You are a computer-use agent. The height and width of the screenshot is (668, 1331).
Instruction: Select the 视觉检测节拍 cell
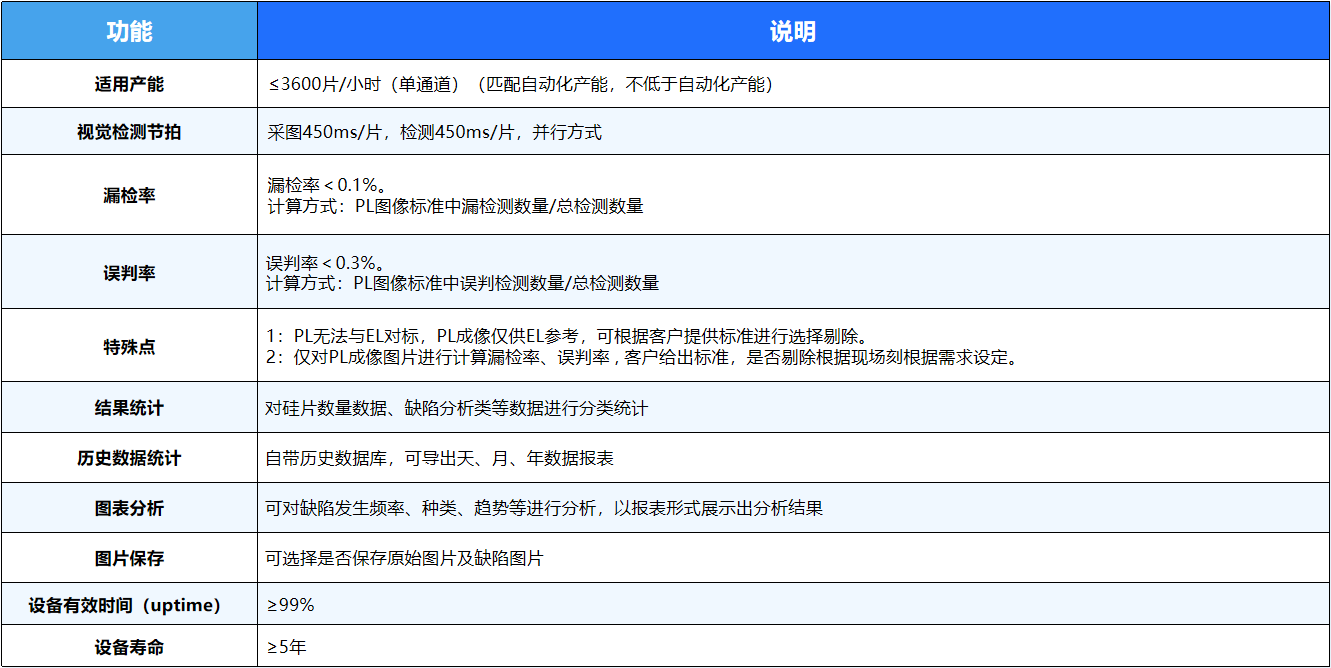[129, 132]
